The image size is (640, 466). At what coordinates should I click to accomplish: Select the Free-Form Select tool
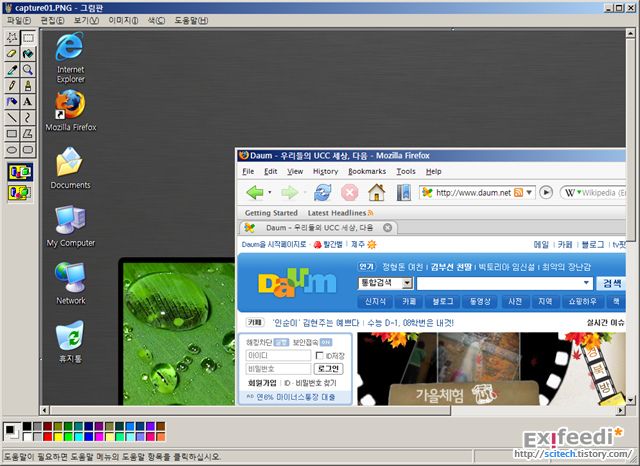click(x=12, y=38)
